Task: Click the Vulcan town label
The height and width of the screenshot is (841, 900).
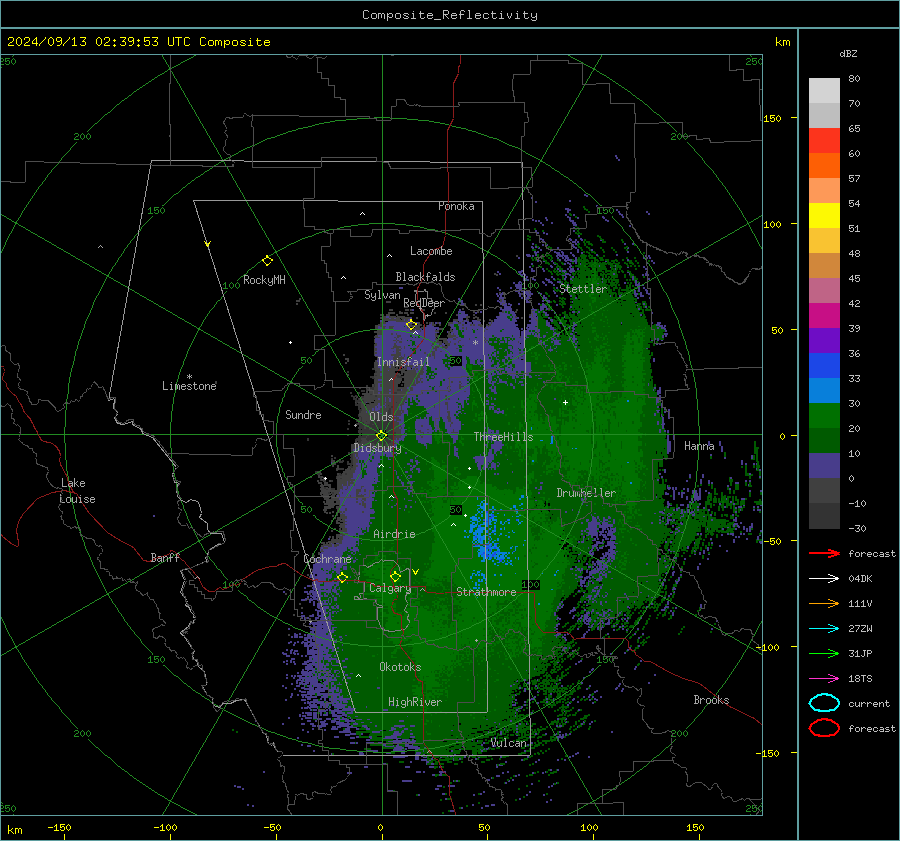Action: [x=509, y=743]
